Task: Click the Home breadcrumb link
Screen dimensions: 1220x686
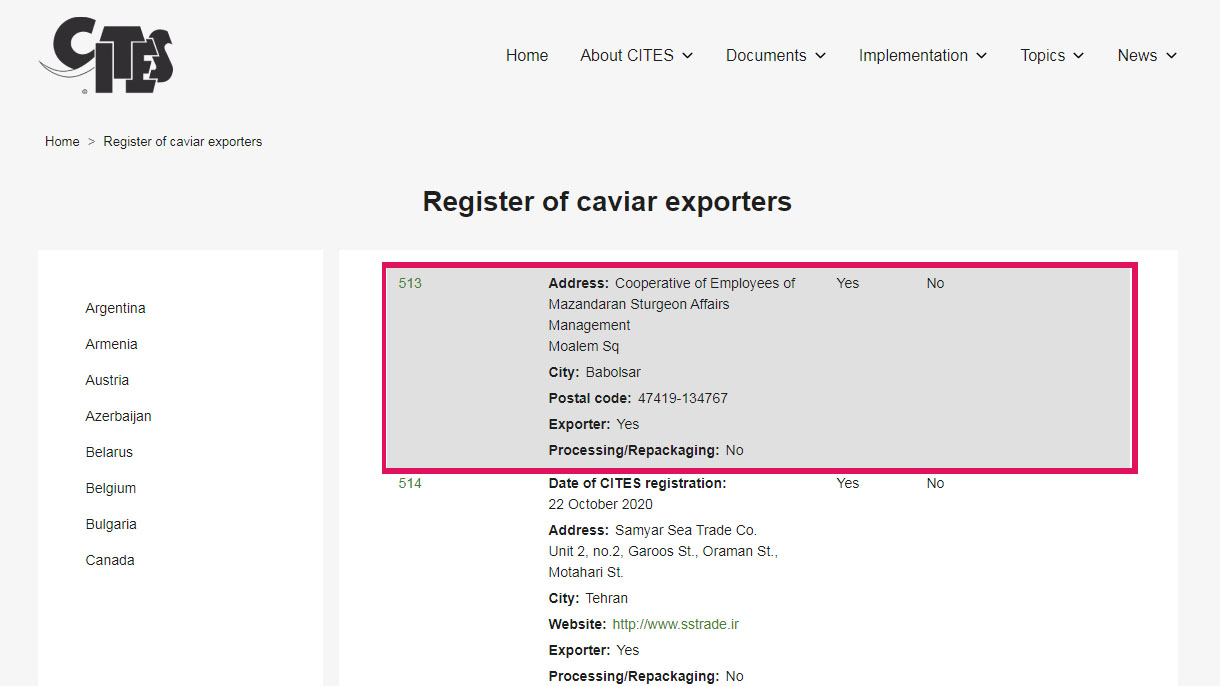Action: (x=62, y=142)
